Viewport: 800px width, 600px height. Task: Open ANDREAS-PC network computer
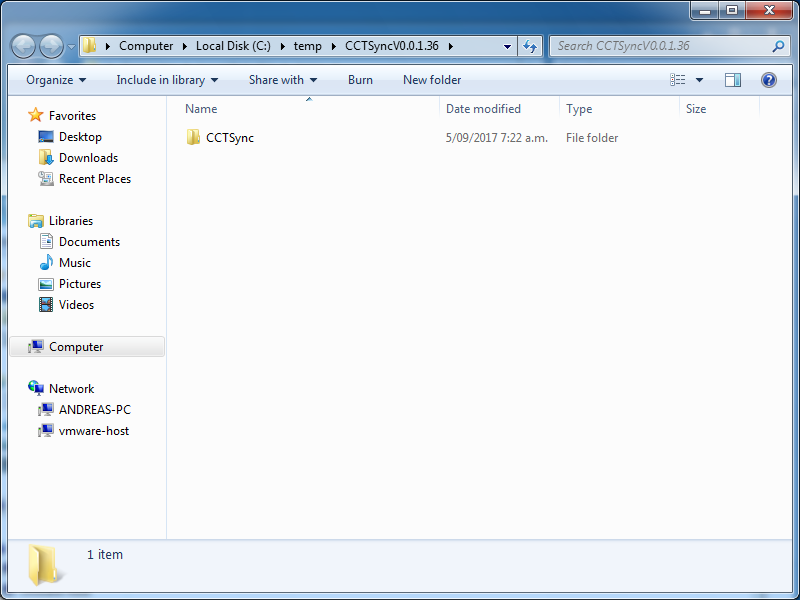click(x=95, y=410)
